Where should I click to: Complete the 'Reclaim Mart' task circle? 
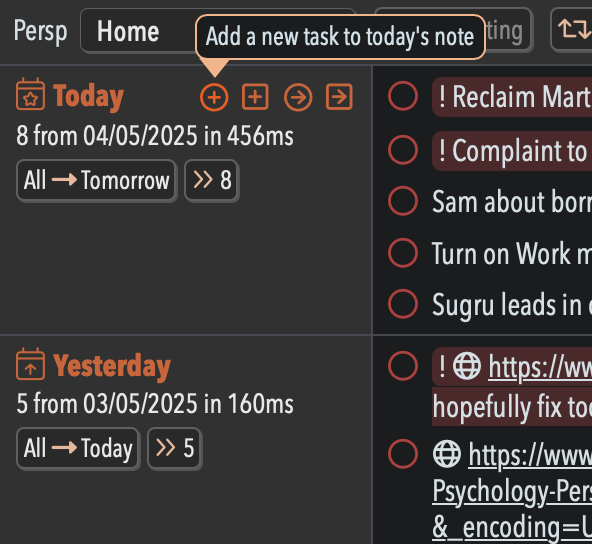403,96
